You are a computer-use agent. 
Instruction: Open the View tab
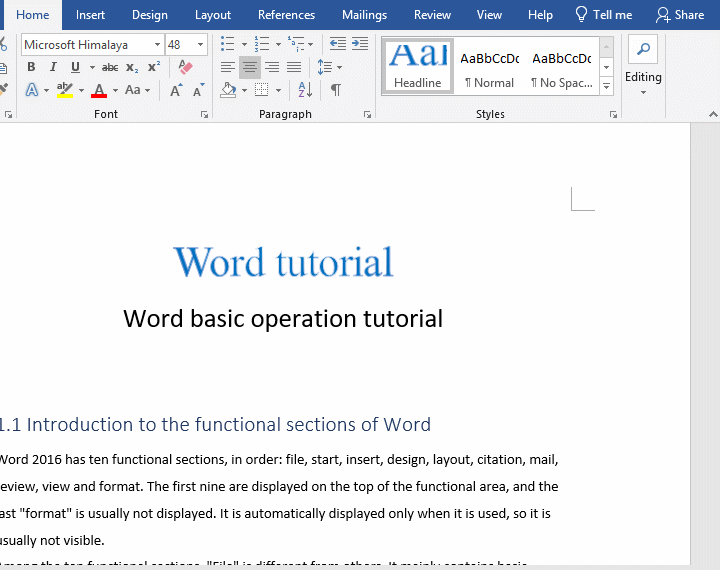[489, 15]
